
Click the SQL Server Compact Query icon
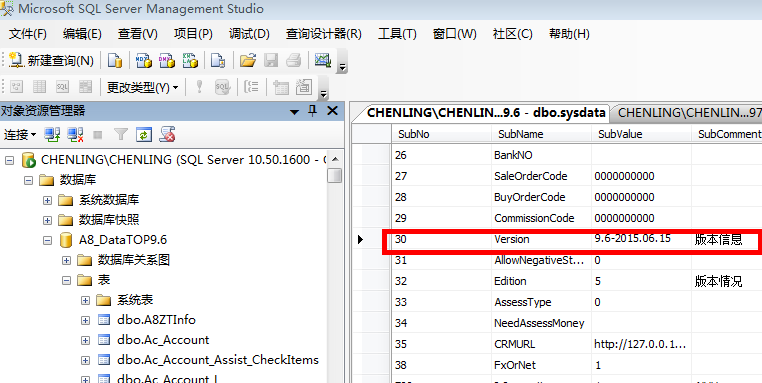pyautogui.click(x=218, y=60)
